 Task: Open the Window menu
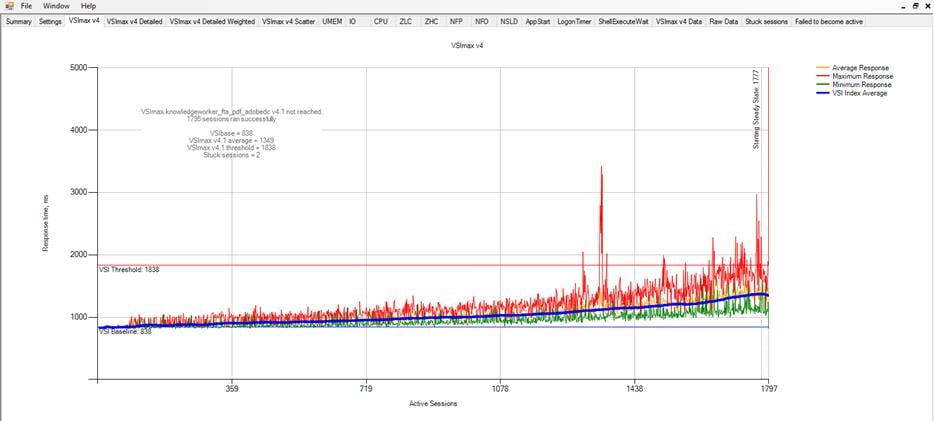coord(56,6)
